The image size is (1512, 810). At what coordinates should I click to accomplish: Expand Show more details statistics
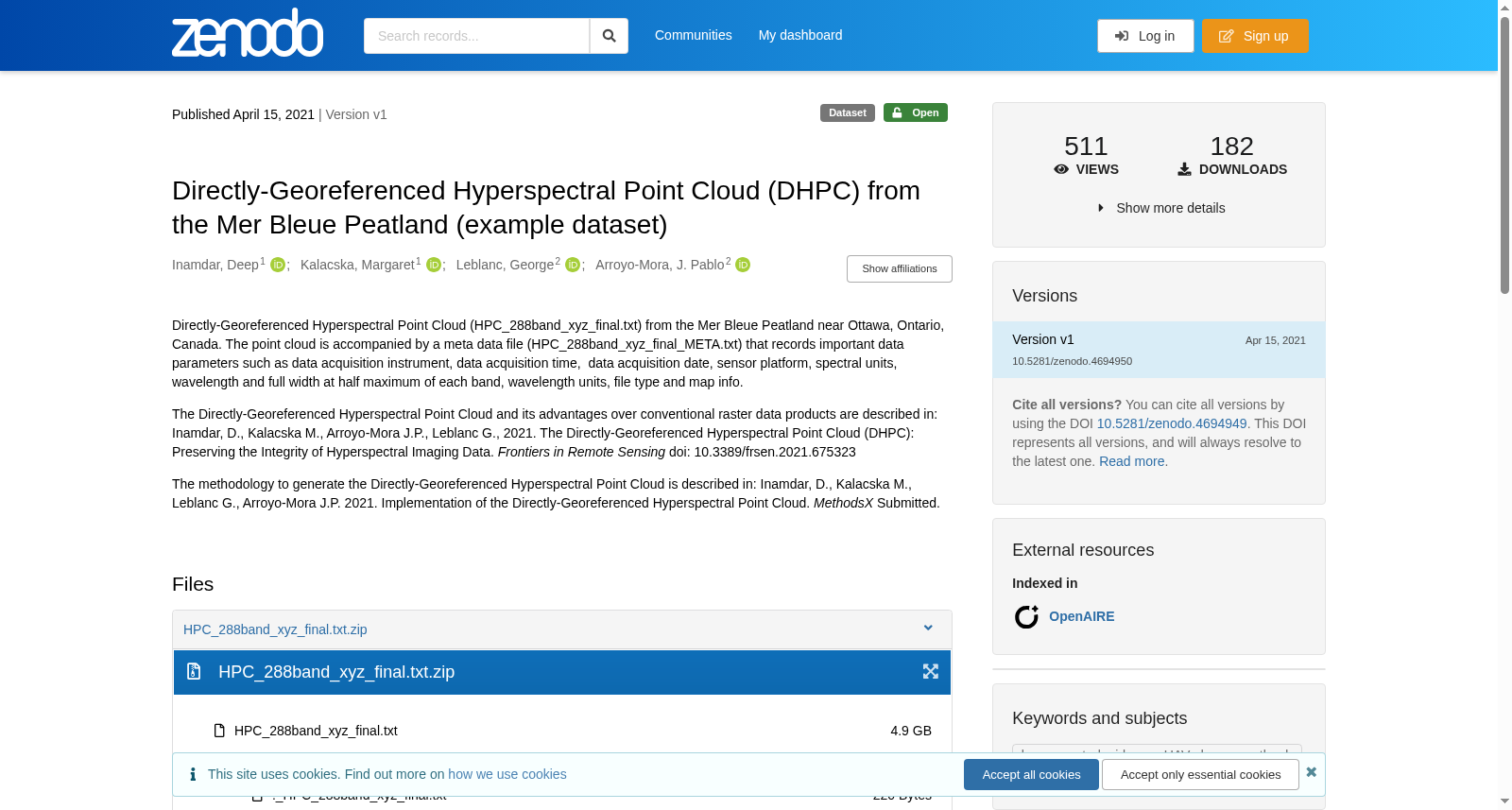click(x=1160, y=208)
